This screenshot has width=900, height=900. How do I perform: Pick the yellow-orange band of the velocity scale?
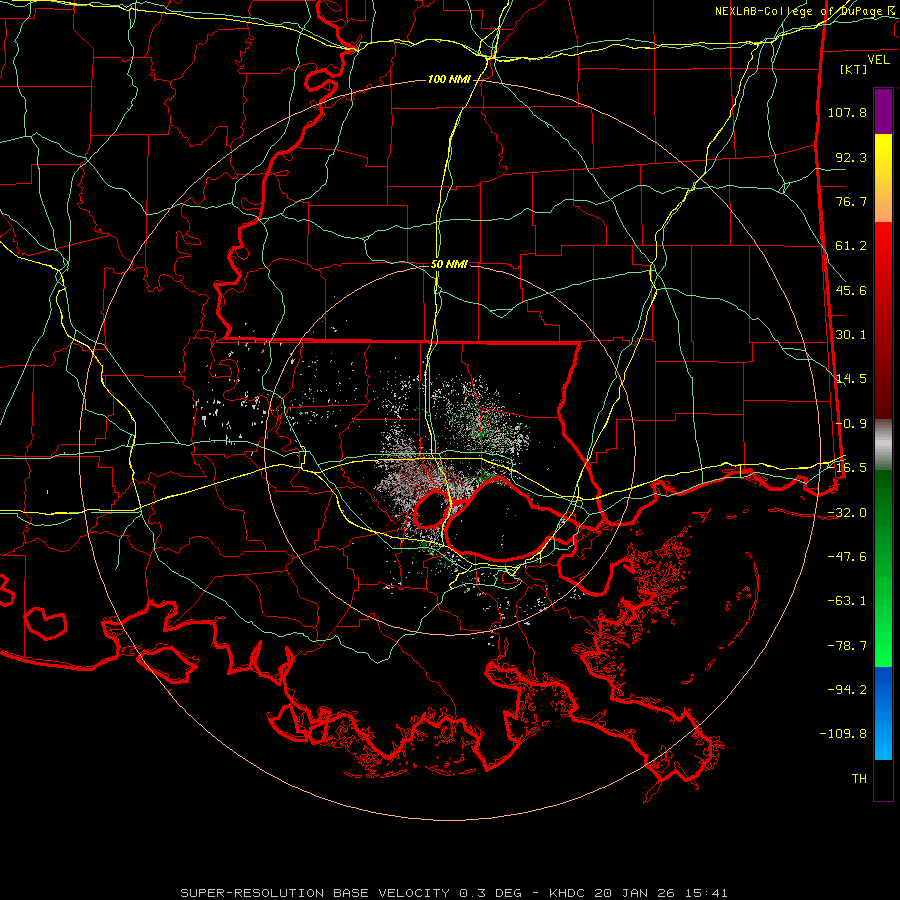(x=883, y=178)
